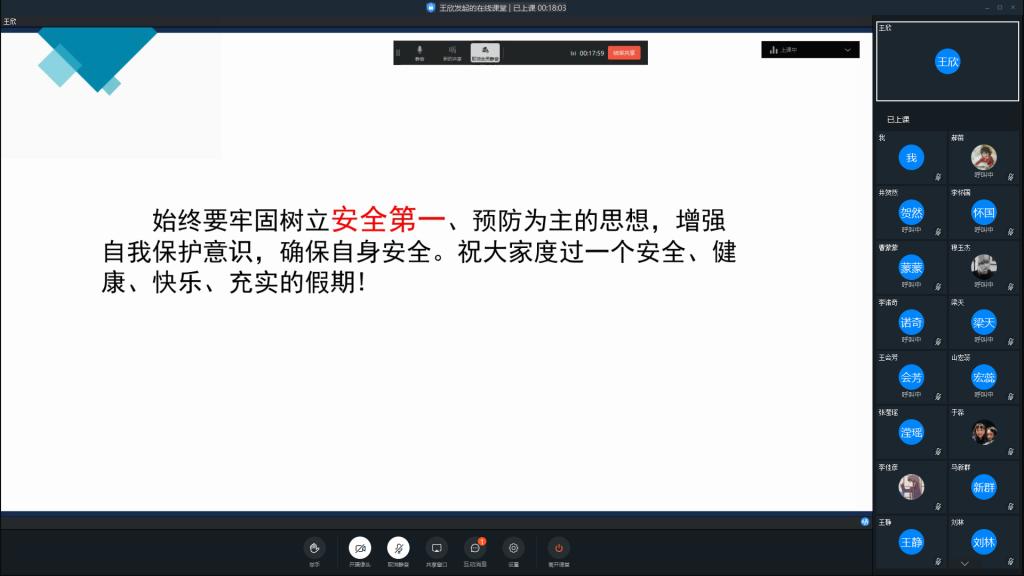Image resolution: width=1024 pixels, height=576 pixels.
Task: Leave the classroom with red power button
Action: 558,549
